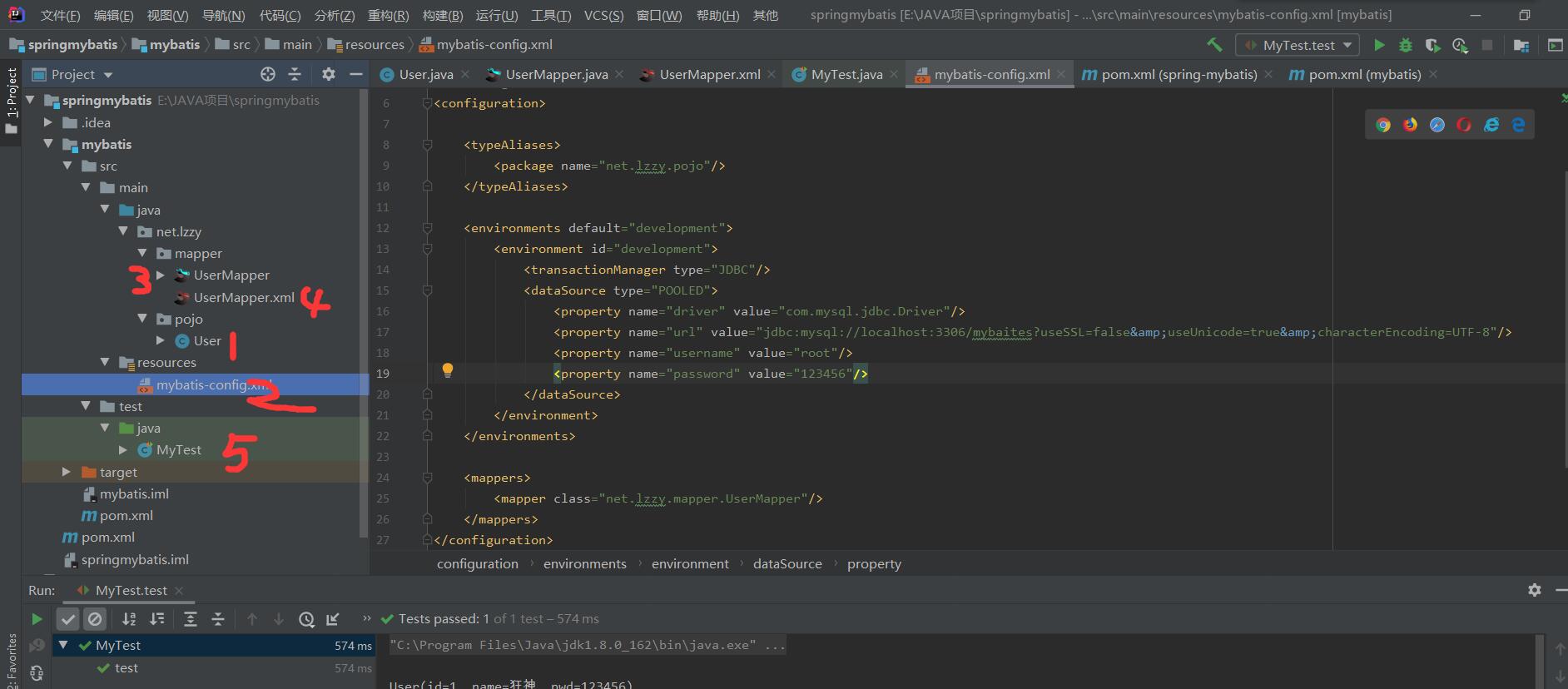Run MyTest.test with coverage icon

click(x=1432, y=45)
